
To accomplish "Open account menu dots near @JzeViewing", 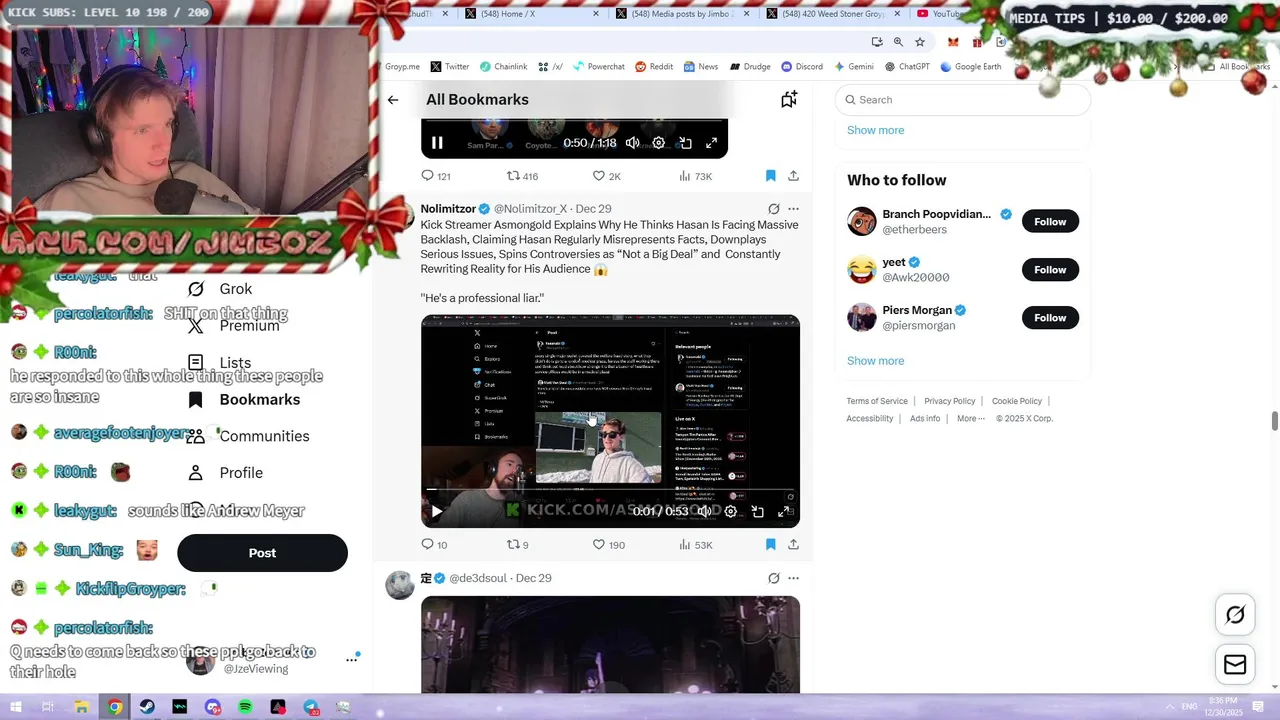I will [x=352, y=659].
